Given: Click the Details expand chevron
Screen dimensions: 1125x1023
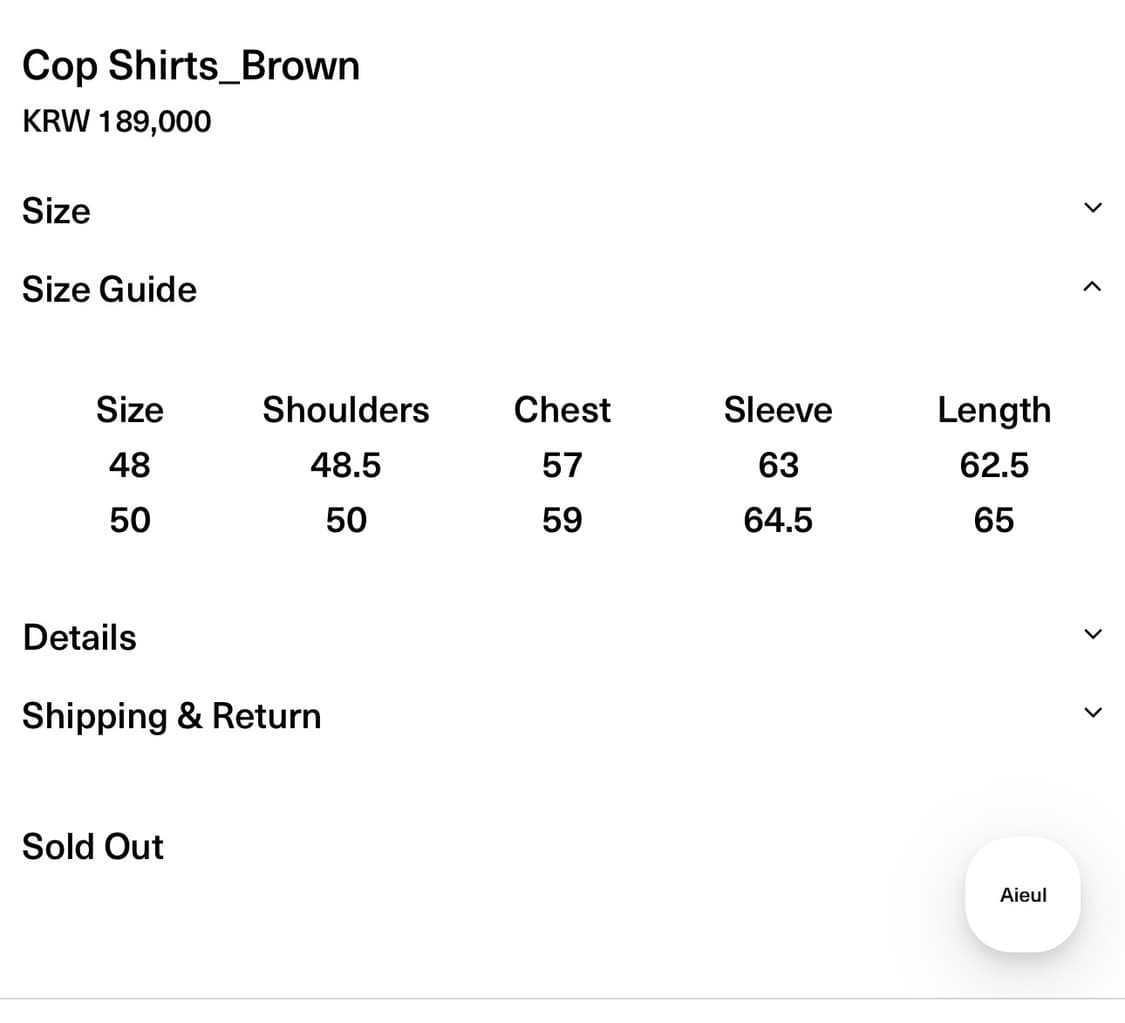Looking at the screenshot, I should (1092, 633).
